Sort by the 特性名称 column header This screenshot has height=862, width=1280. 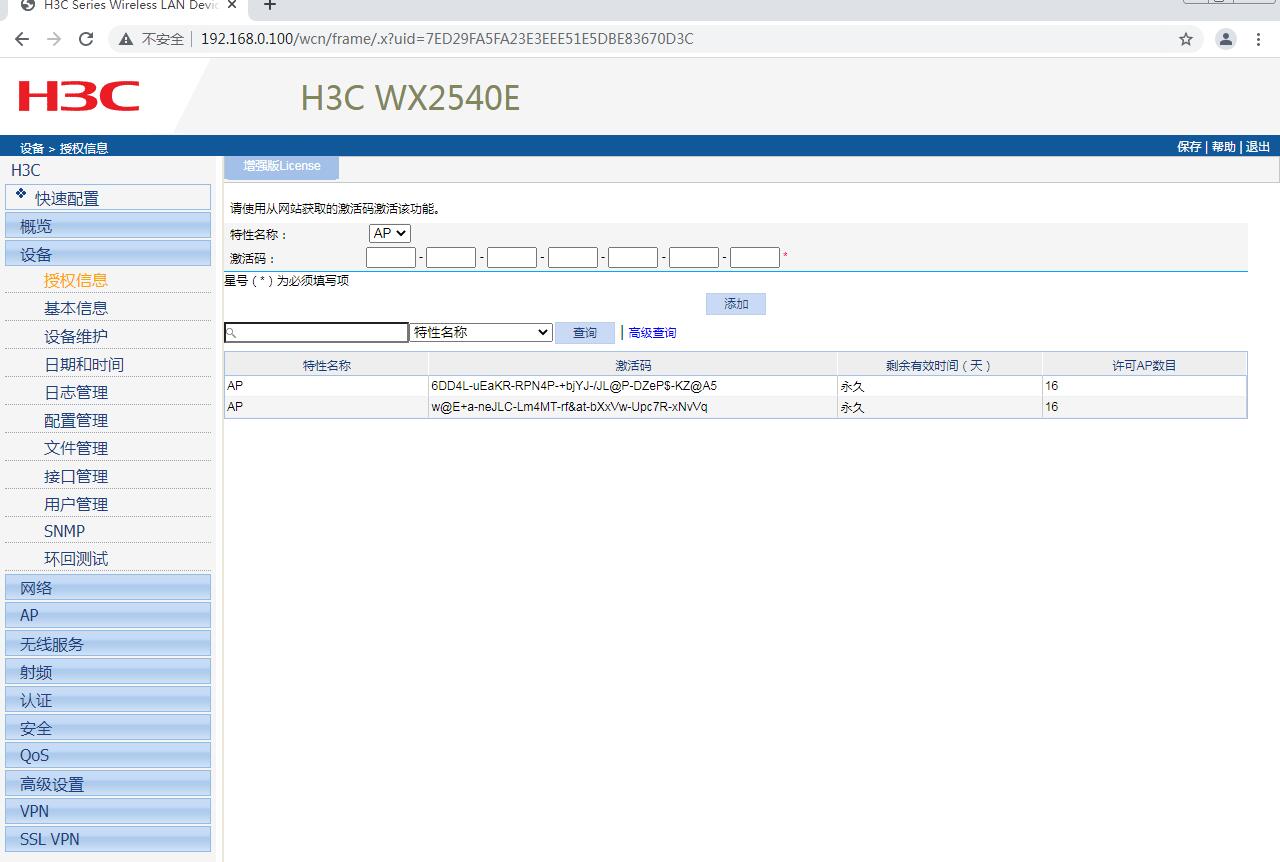[x=327, y=365]
